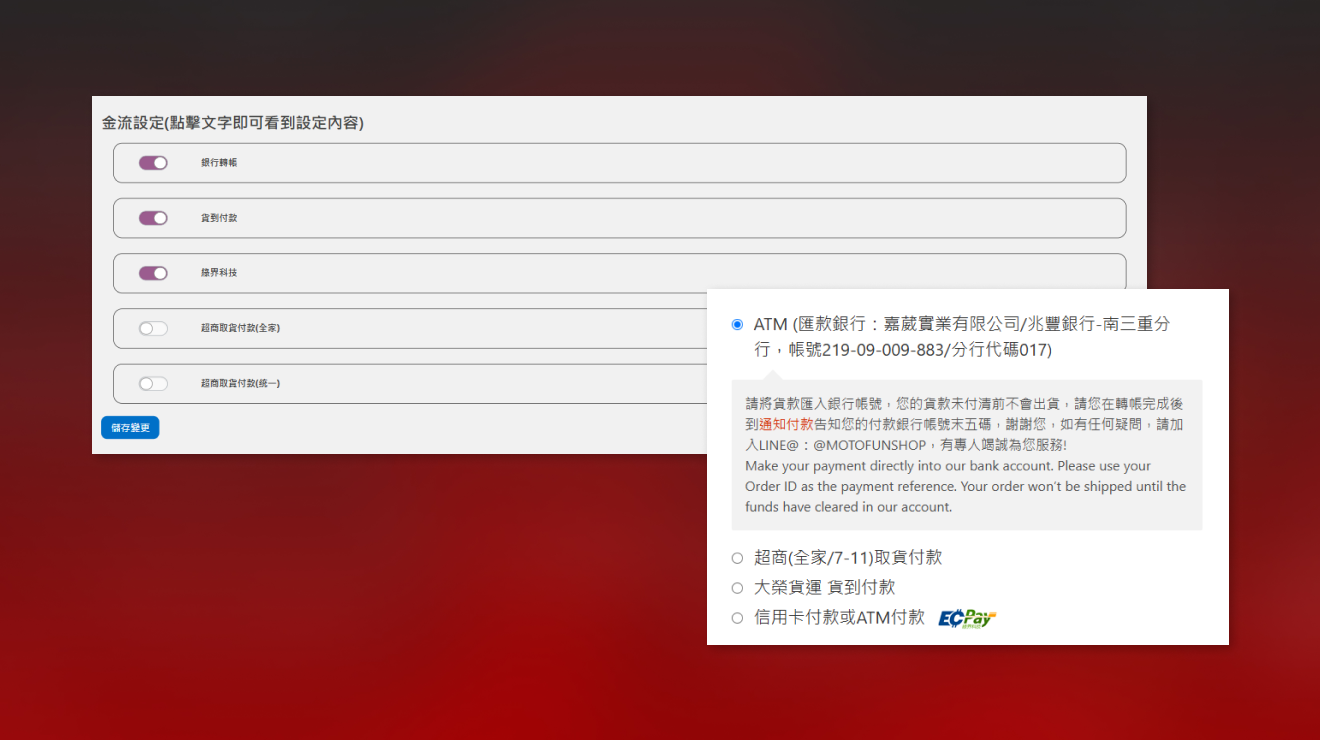Disable the 綠界科技 payment switch

point(153,273)
